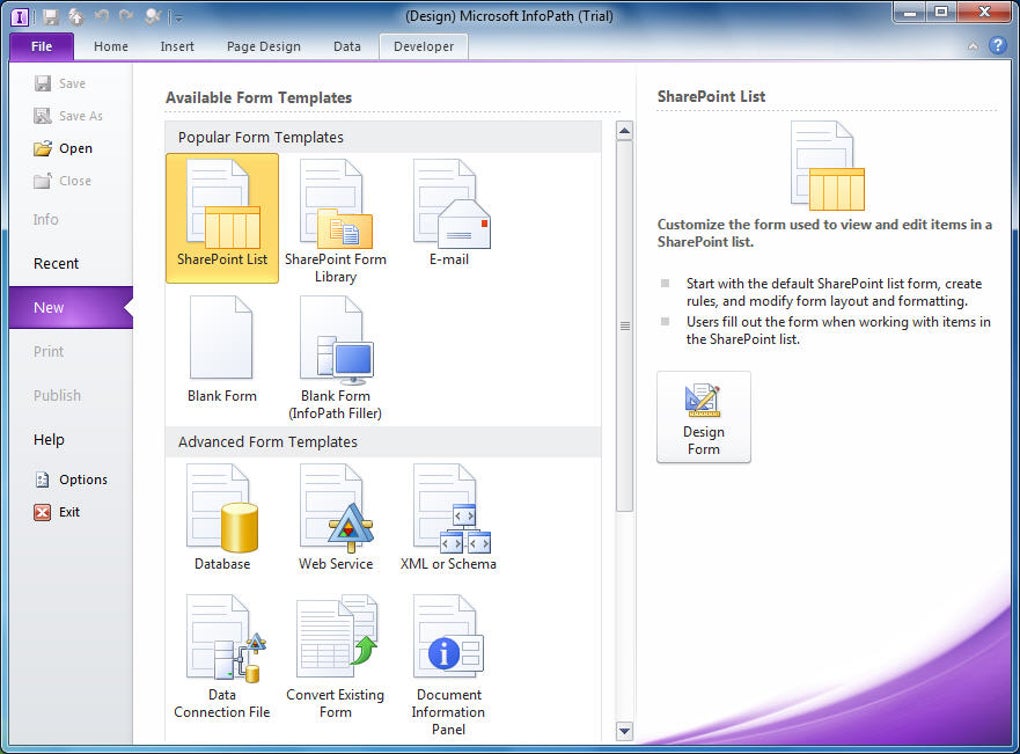This screenshot has width=1020, height=754.
Task: Select the Database form template
Action: [x=222, y=518]
